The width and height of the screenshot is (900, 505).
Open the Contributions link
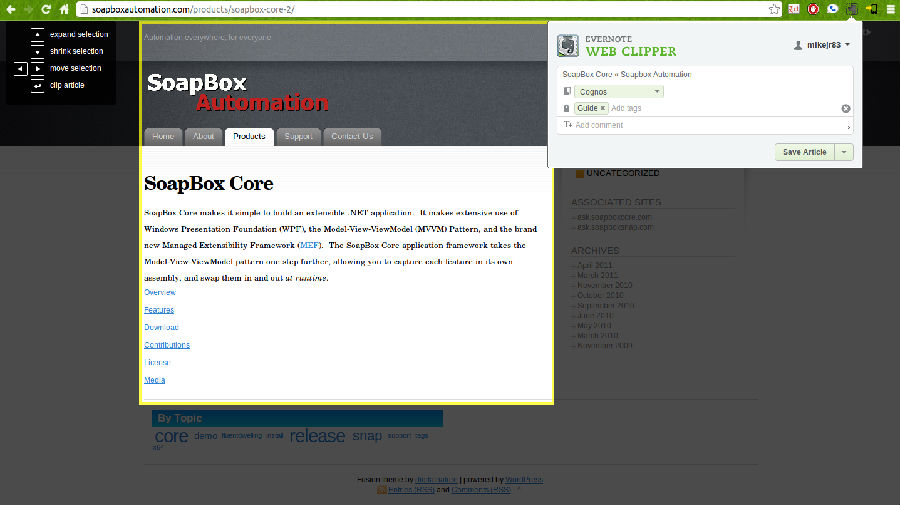tap(167, 345)
